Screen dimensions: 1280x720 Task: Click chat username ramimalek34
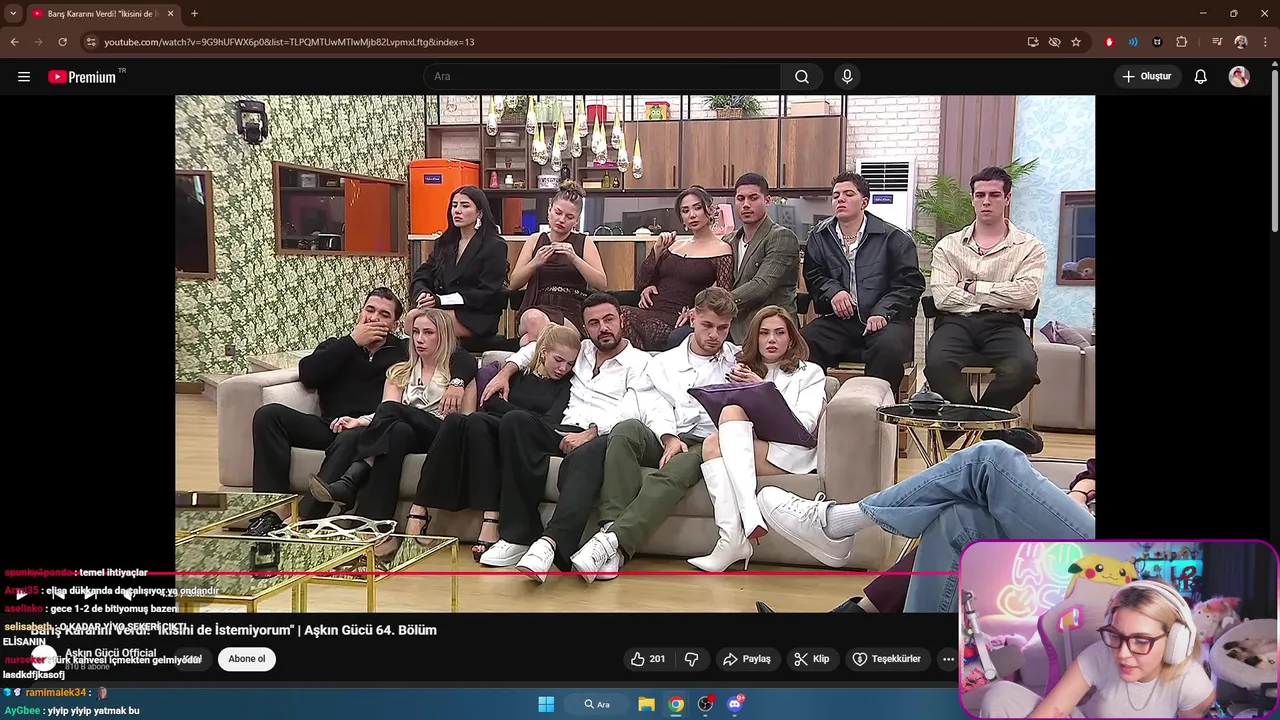tap(55, 692)
